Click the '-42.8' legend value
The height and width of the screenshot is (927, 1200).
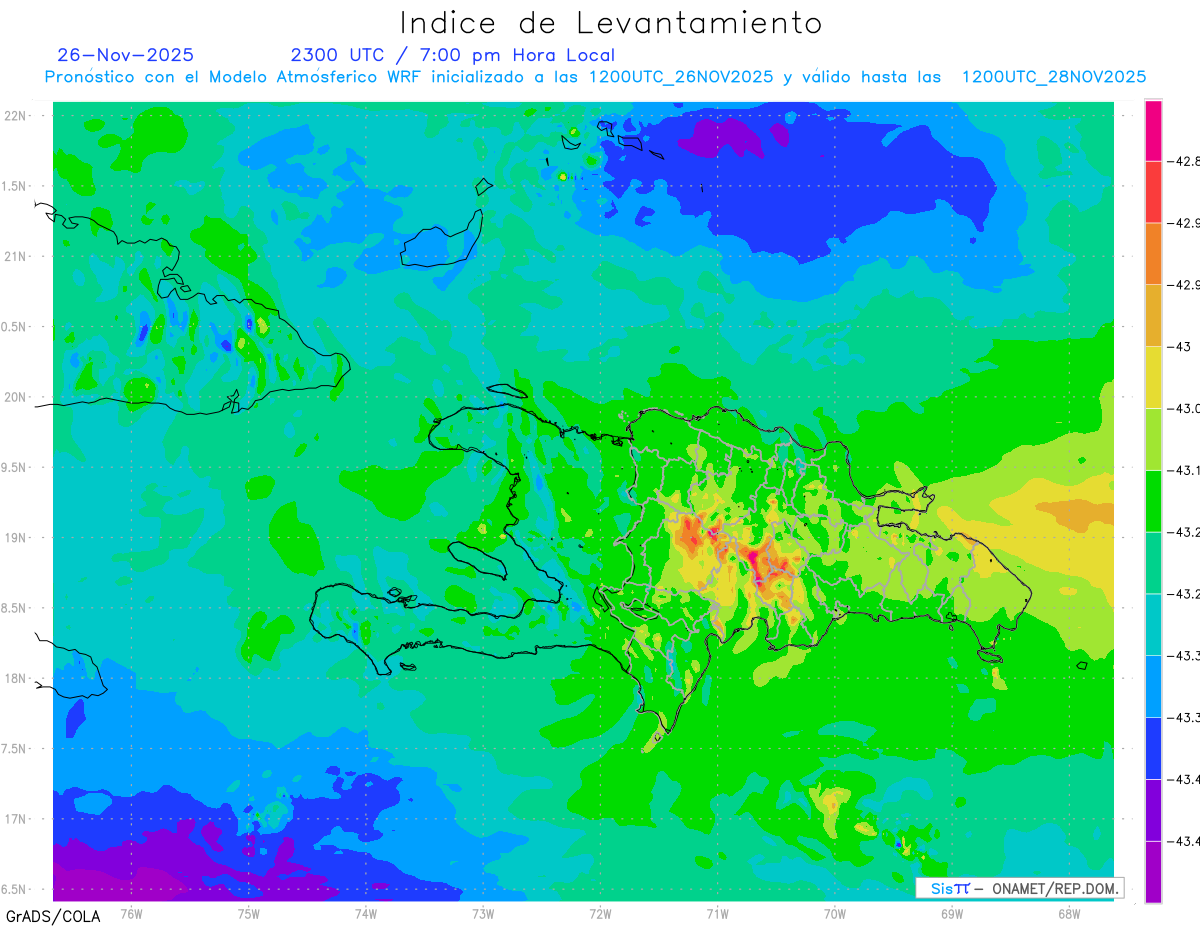click(1185, 161)
